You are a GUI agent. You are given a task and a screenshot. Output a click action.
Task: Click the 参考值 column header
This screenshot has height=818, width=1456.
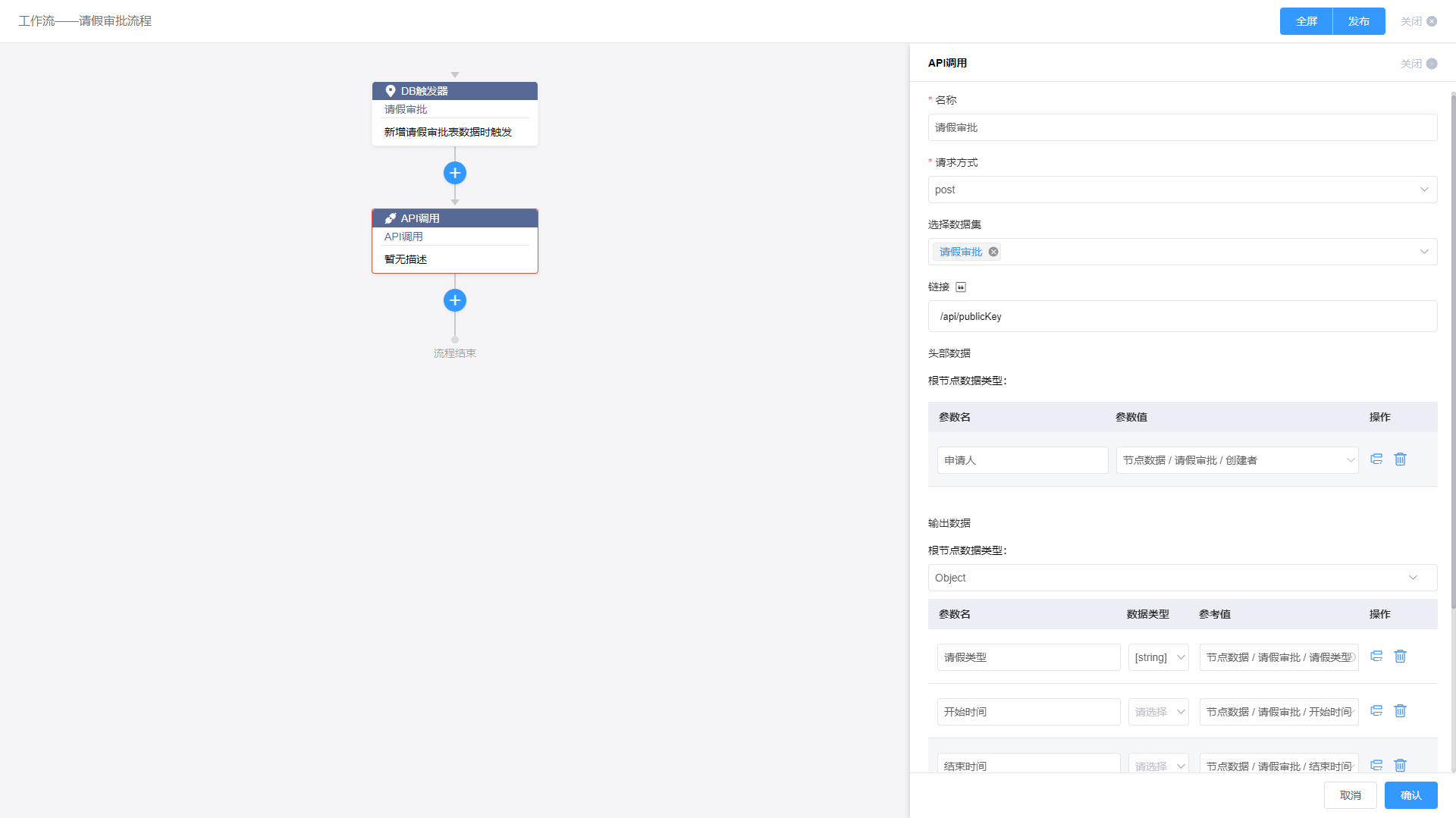point(1215,614)
